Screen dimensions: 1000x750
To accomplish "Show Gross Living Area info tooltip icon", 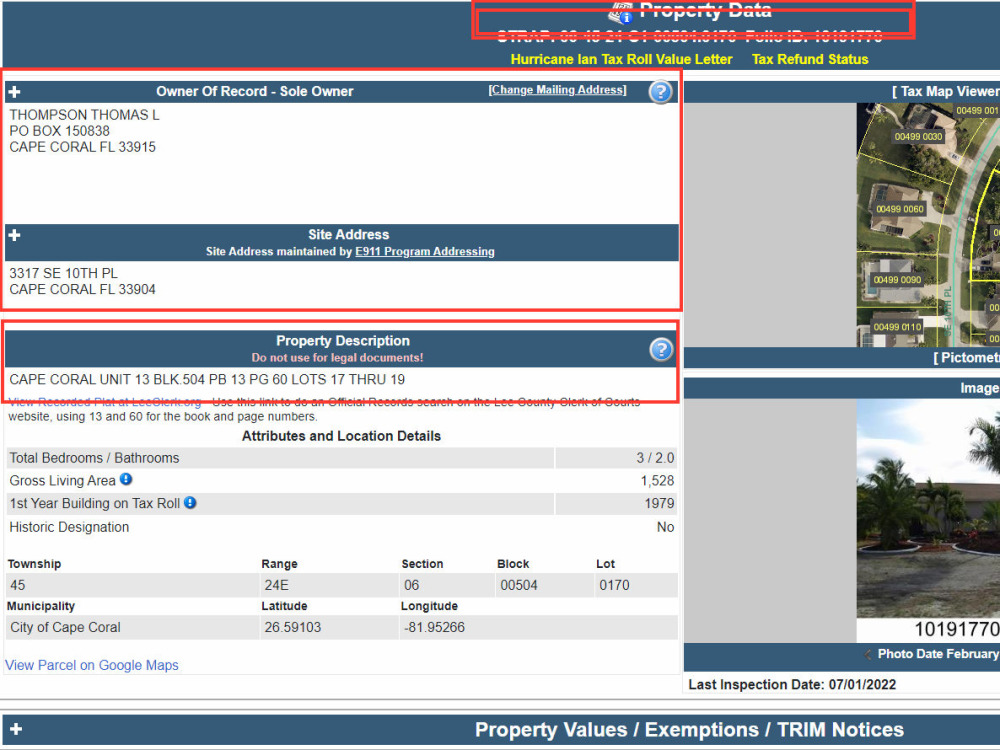I will pyautogui.click(x=126, y=479).
